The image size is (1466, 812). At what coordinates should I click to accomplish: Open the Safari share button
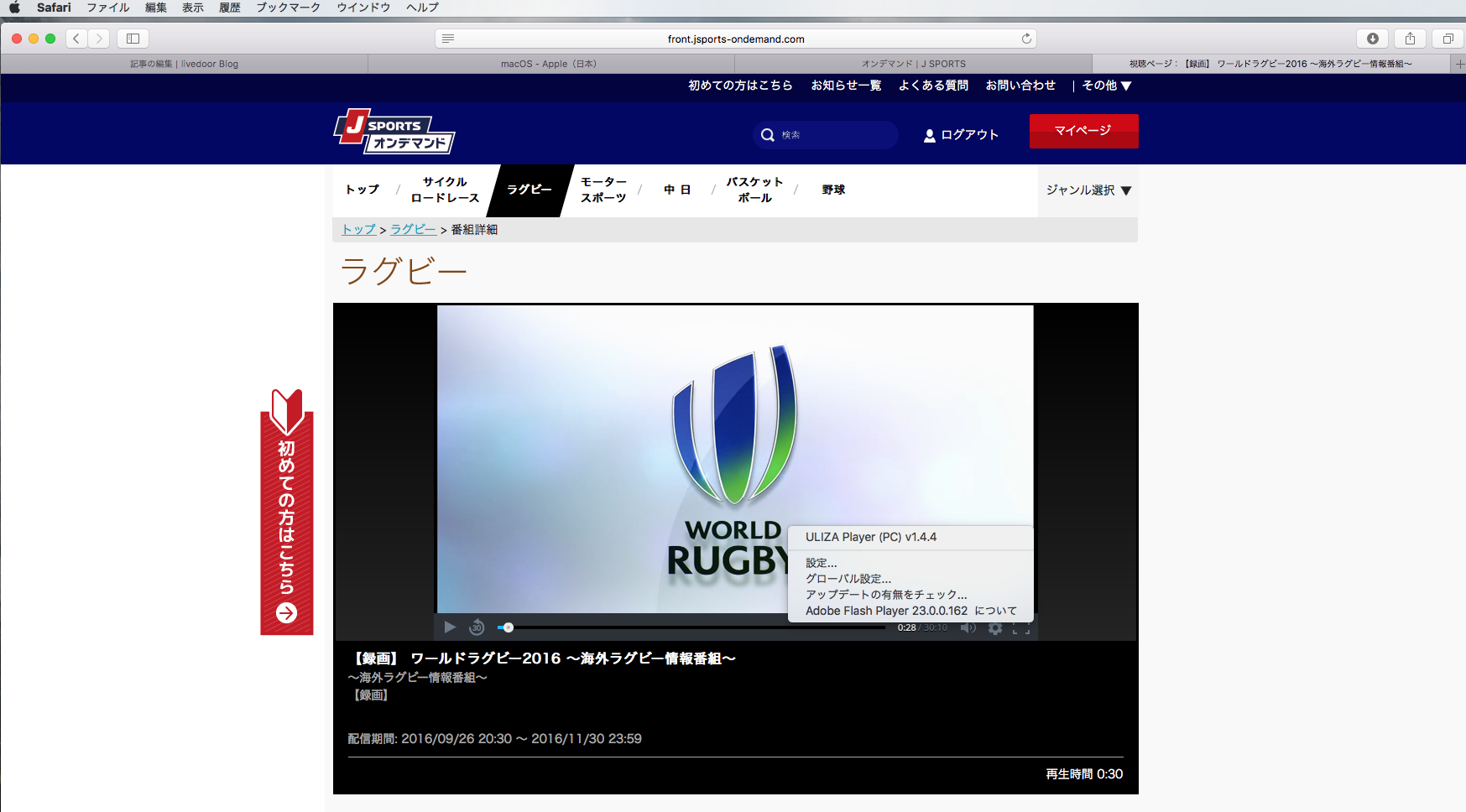click(x=1411, y=39)
